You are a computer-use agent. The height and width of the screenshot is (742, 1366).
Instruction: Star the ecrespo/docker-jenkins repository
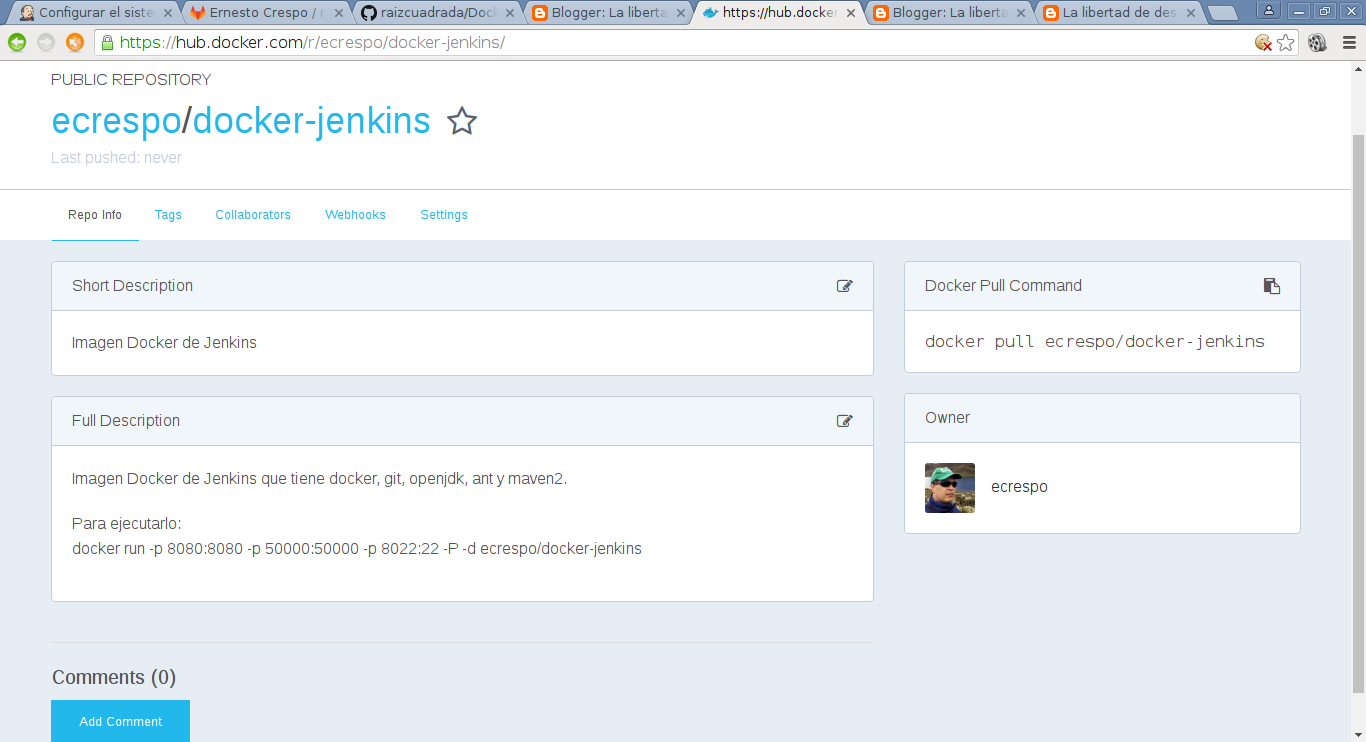tap(461, 121)
